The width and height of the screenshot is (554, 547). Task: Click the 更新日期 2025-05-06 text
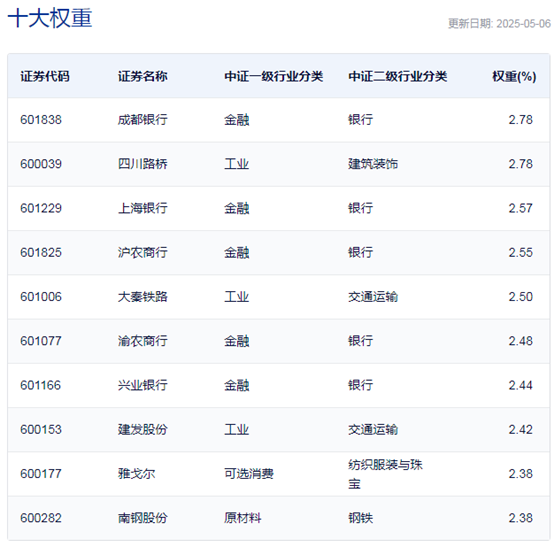(x=499, y=24)
